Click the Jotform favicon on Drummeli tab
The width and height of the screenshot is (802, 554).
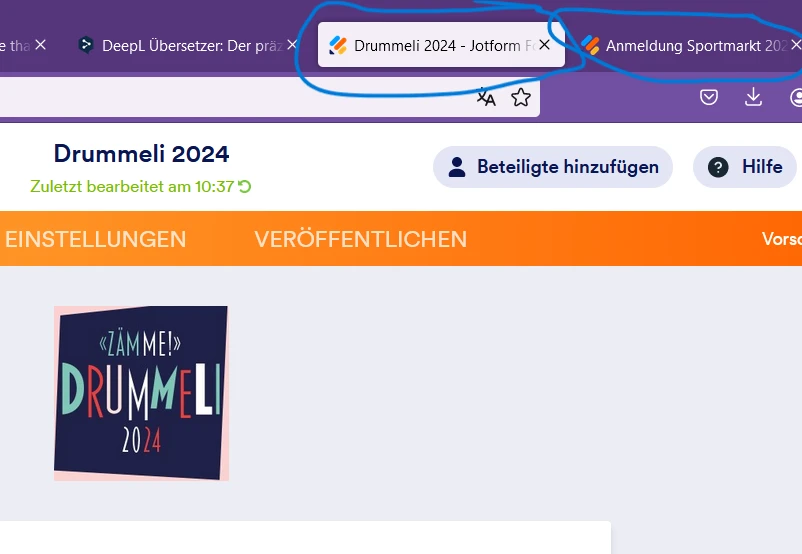[338, 46]
